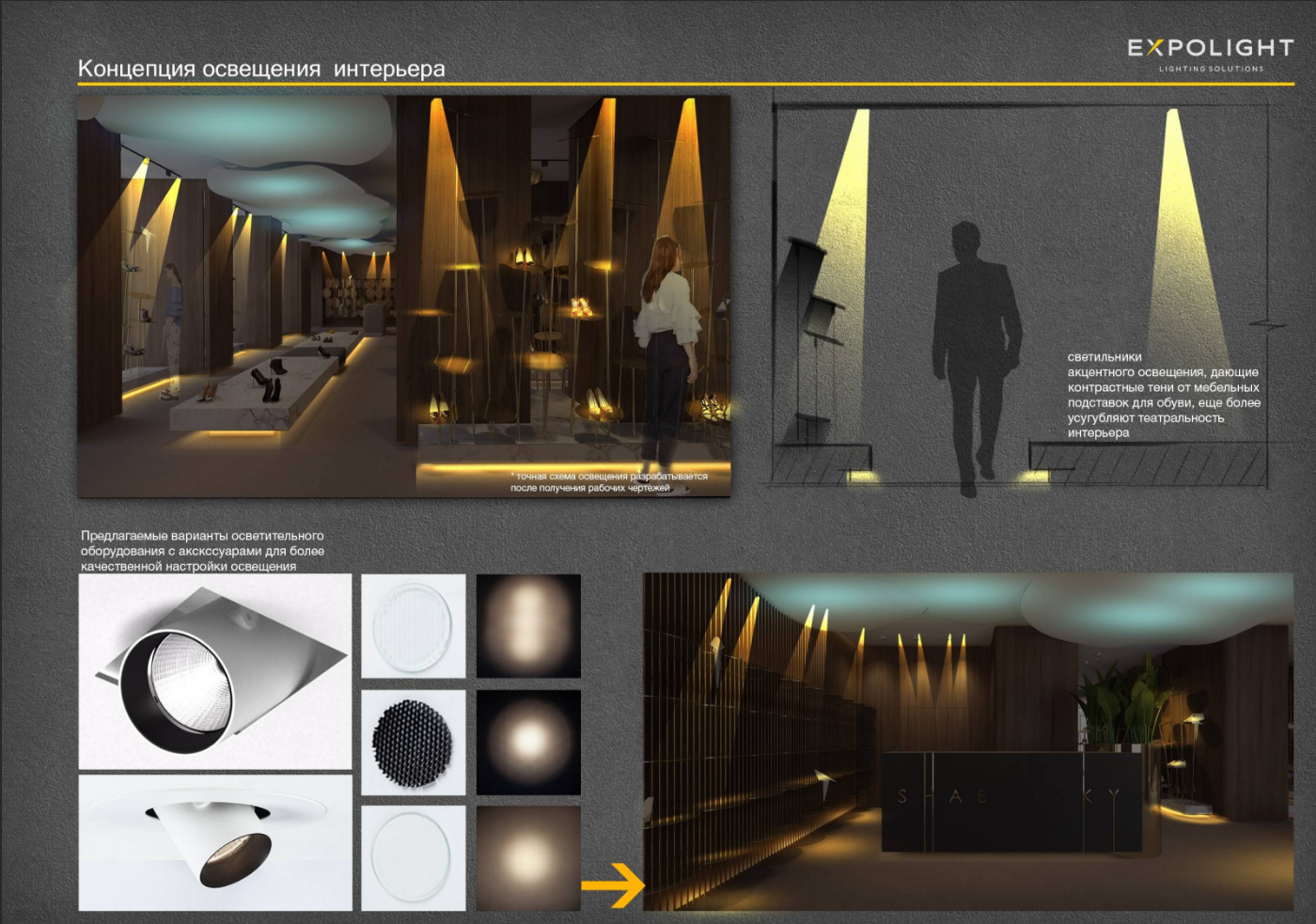Screen dimensions: 1316x924
Task: Open the round tilting downlight photo
Action: click(x=215, y=842)
